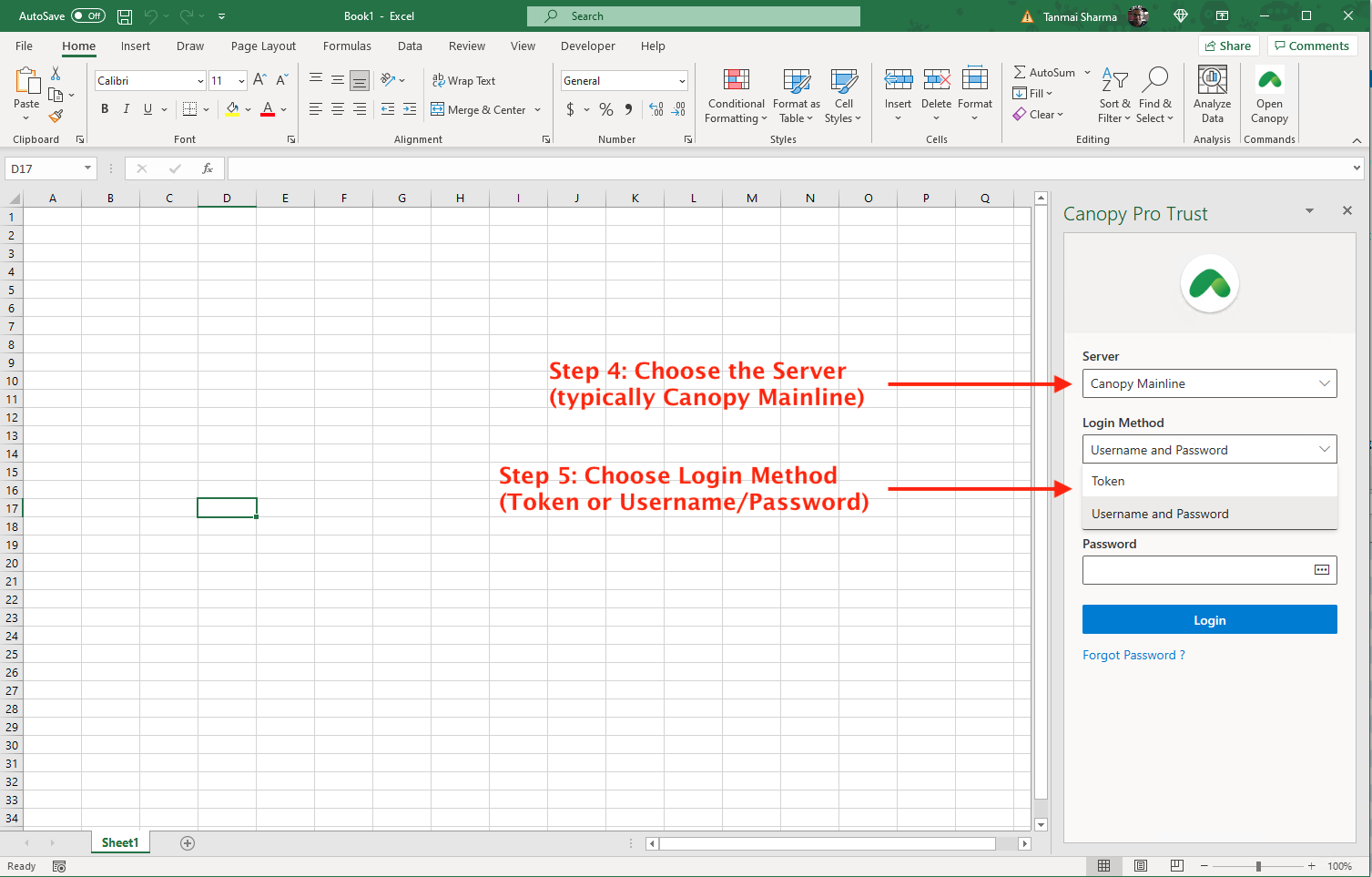This screenshot has height=877, width=1372.
Task: Click the Save icon in title bar
Action: [x=125, y=16]
